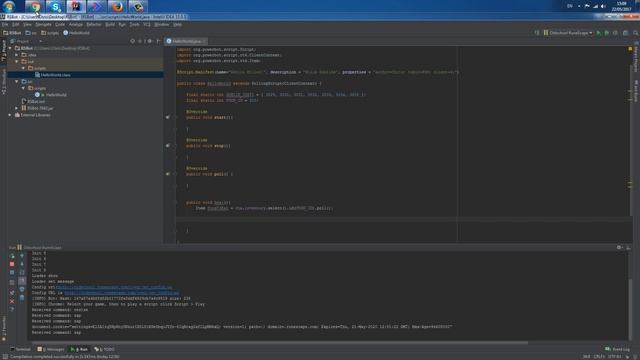Screen dimensions: 640x360
Task: Open the File menu
Action: pyautogui.click(x=5, y=24)
